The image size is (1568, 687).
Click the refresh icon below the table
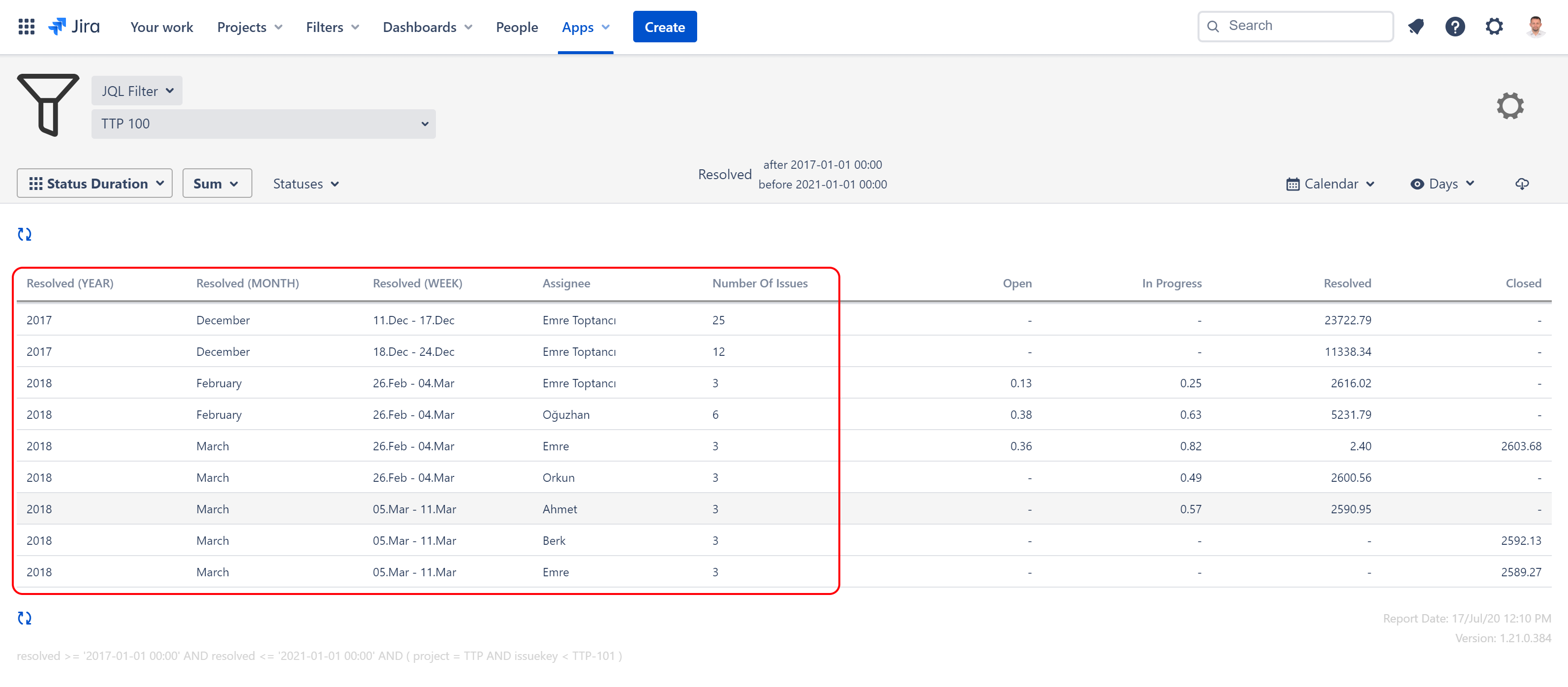click(x=24, y=618)
